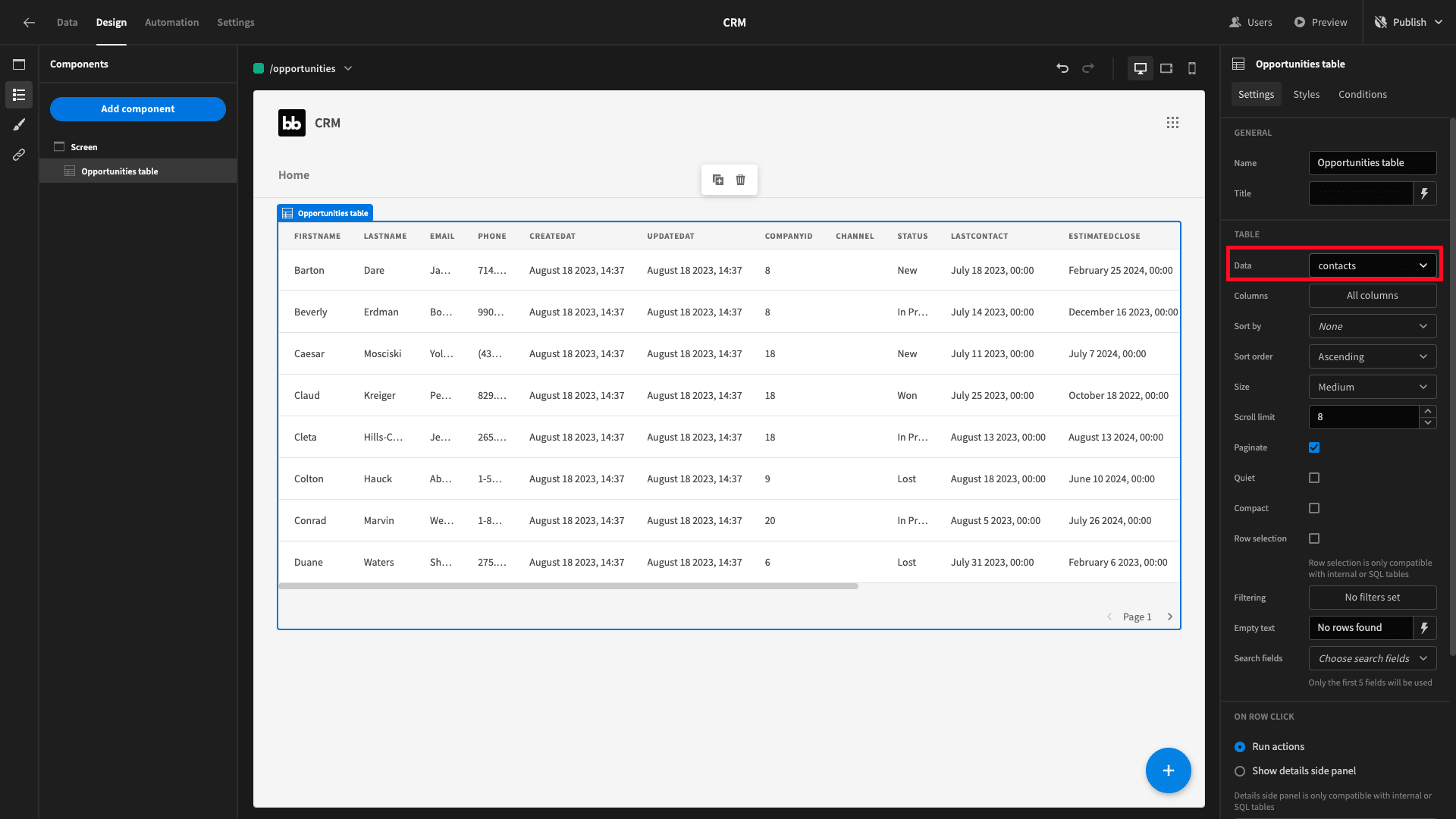The width and height of the screenshot is (1456, 819).
Task: Switch to tablet preview icon
Action: click(1166, 68)
